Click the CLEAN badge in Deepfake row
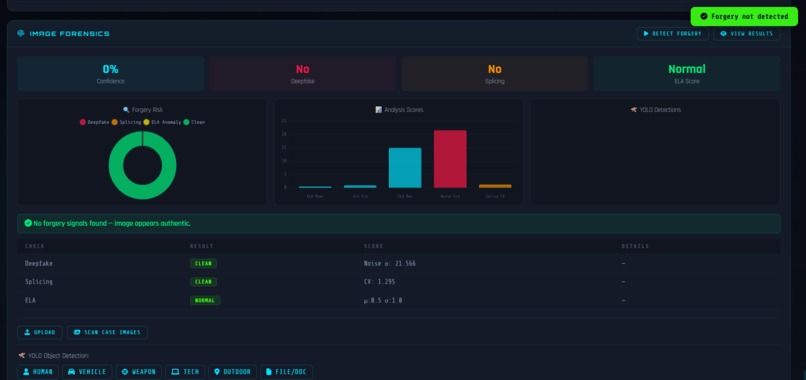The width and height of the screenshot is (806, 380). pos(203,263)
